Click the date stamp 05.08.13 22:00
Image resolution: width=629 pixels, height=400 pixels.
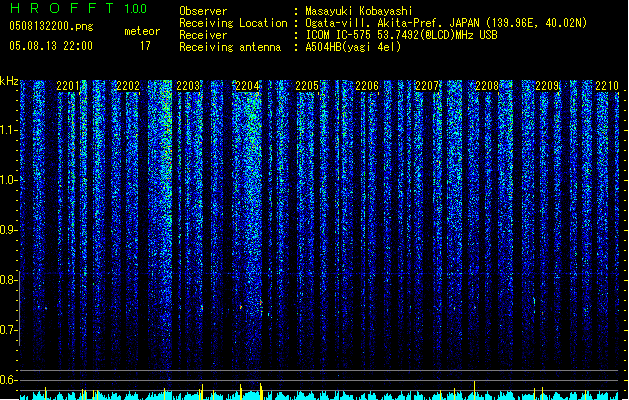51,46
